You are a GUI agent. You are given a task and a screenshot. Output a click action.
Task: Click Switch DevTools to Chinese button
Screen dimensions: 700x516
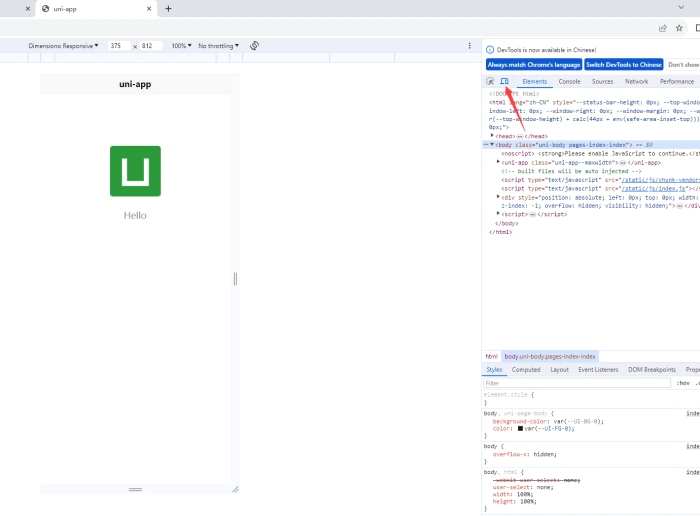coord(624,65)
